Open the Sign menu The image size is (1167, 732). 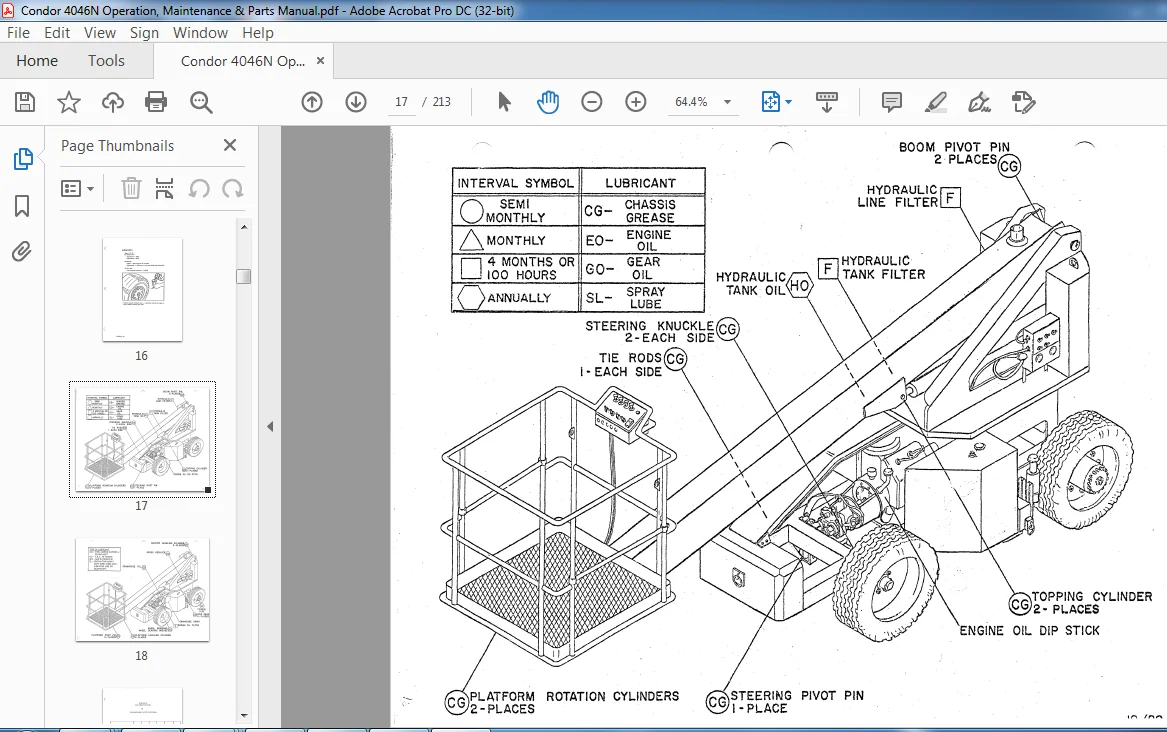(x=144, y=33)
